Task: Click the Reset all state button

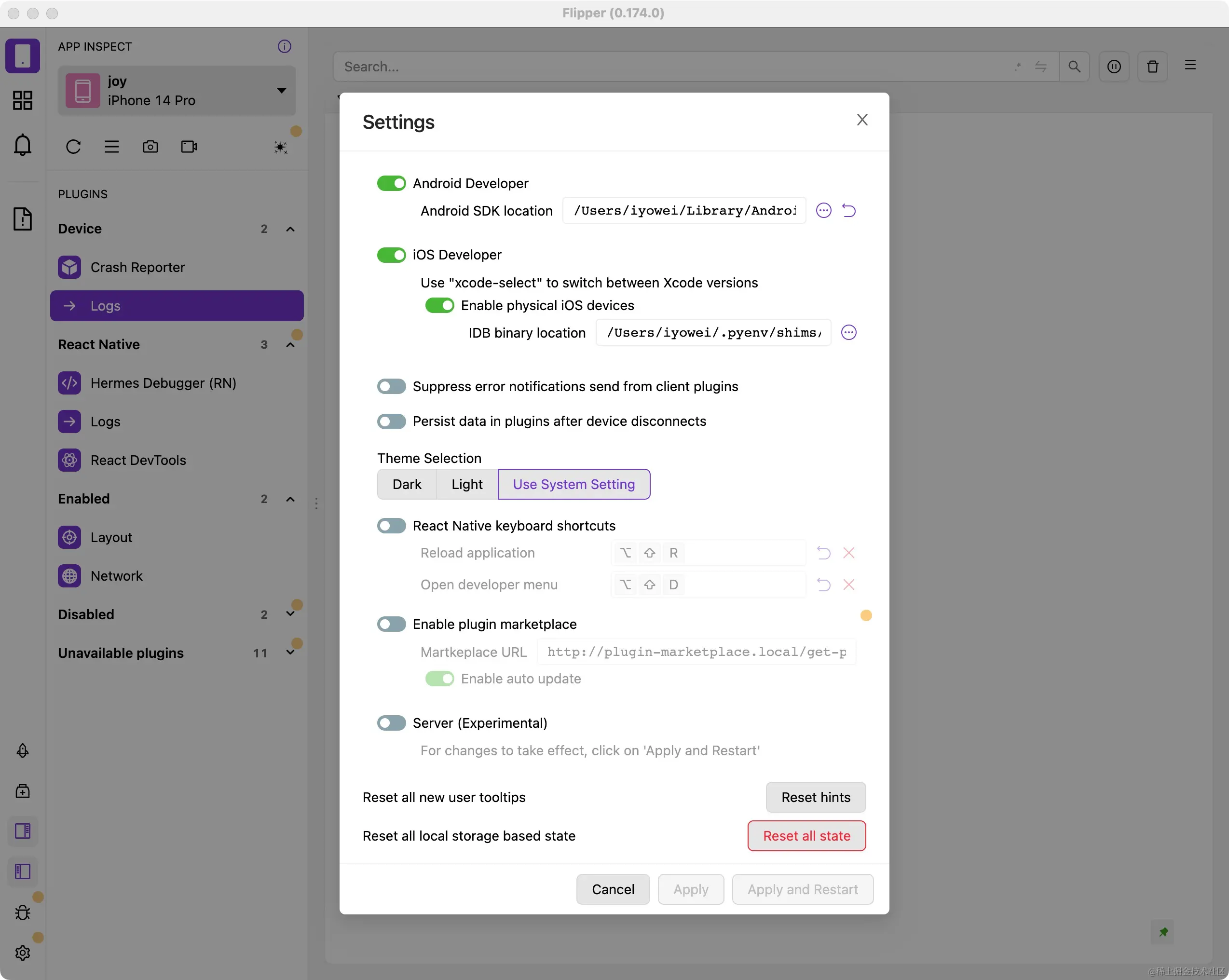Action: coord(806,836)
